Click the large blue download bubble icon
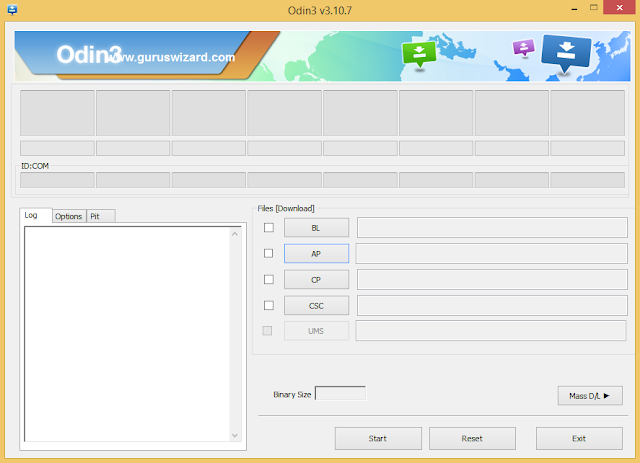The width and height of the screenshot is (640, 463). [566, 53]
